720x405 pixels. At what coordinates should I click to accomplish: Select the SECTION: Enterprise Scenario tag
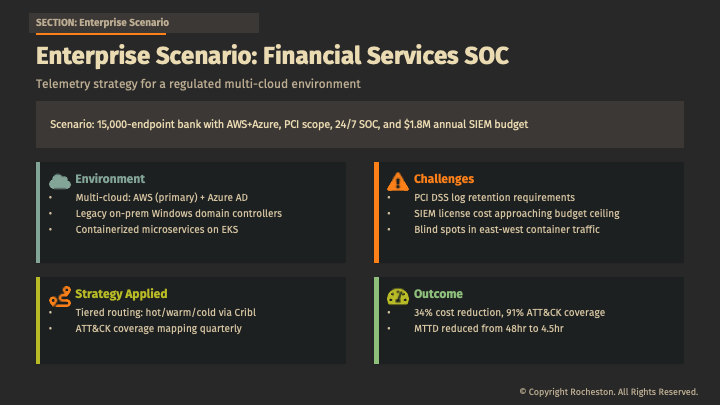point(102,22)
